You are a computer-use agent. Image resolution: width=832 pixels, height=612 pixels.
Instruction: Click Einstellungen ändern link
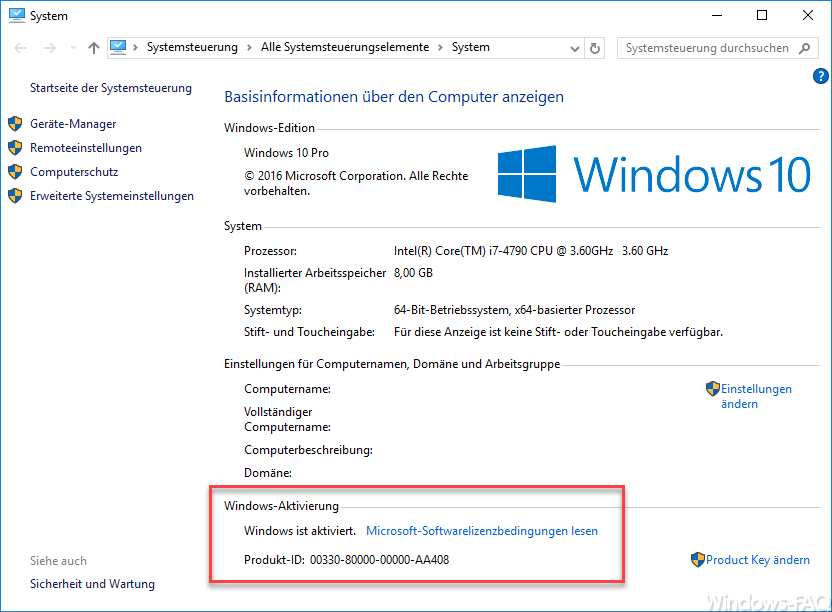756,396
